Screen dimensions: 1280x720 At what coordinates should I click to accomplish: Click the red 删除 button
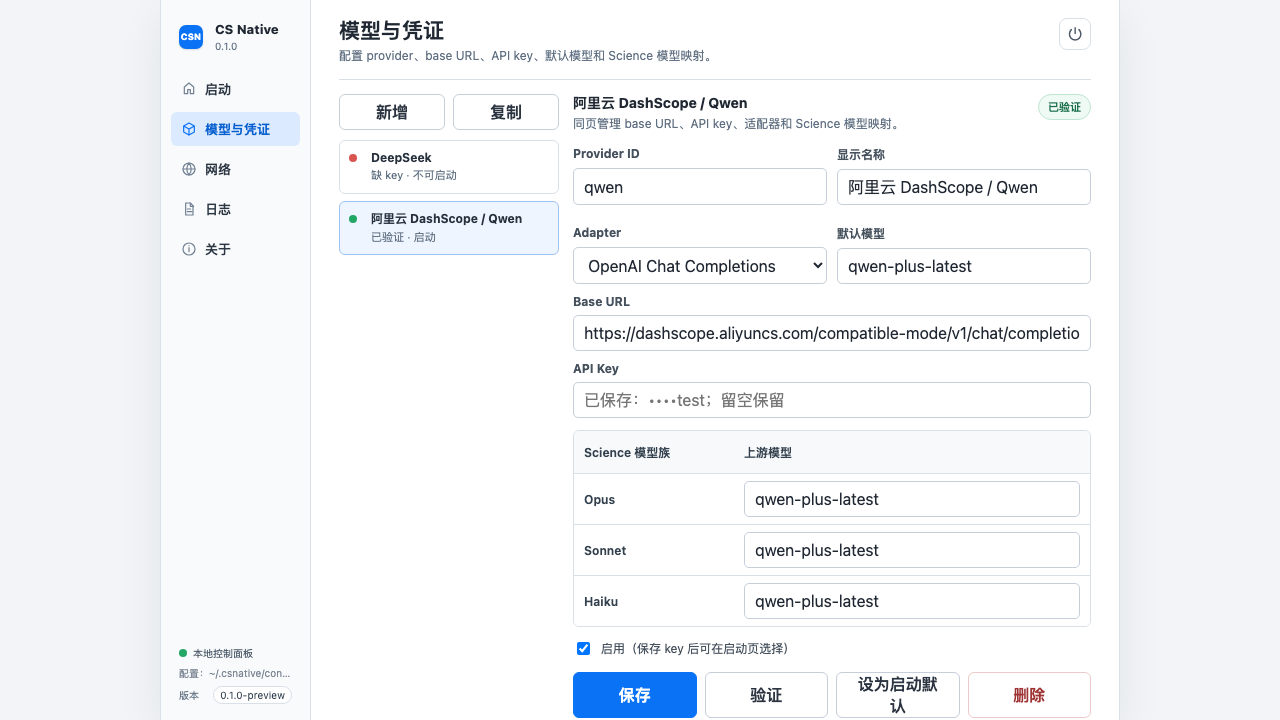click(x=1029, y=695)
